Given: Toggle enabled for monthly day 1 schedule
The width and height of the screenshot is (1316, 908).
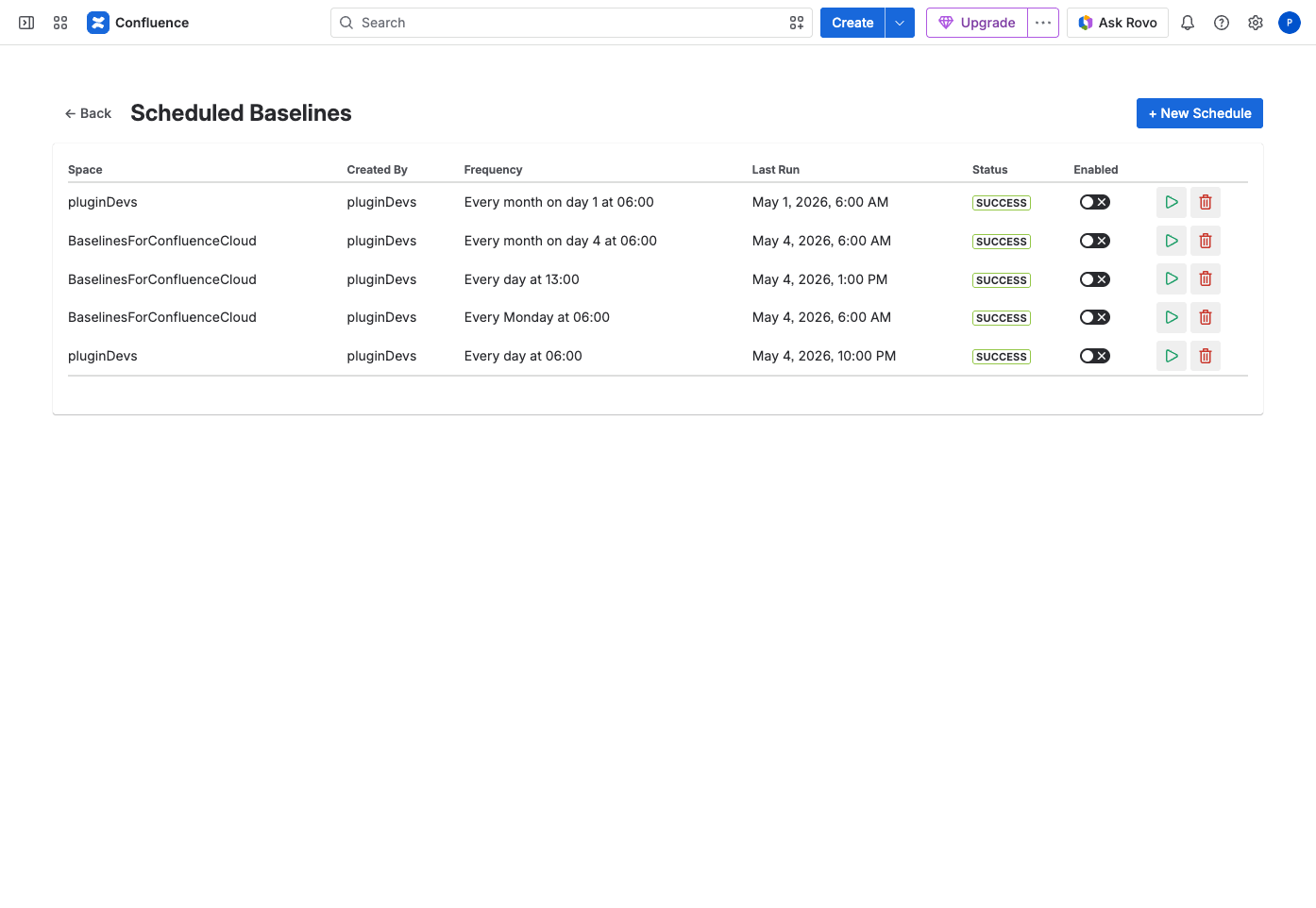Looking at the screenshot, I should 1095,202.
